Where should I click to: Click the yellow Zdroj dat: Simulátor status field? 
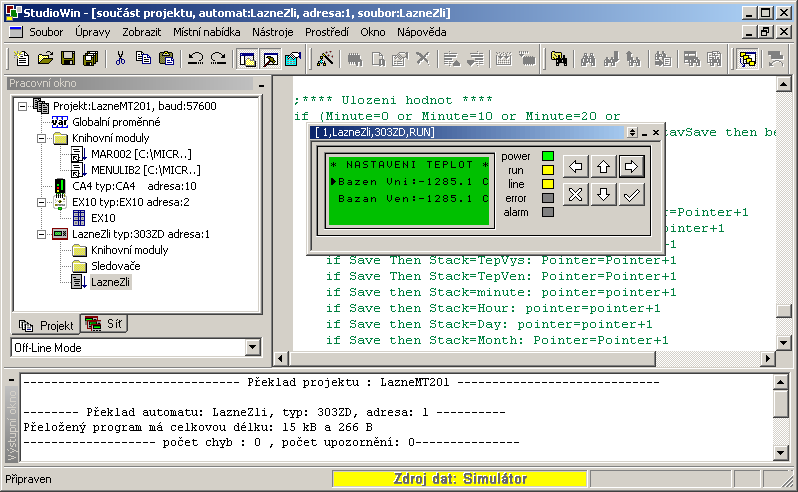(x=460, y=479)
